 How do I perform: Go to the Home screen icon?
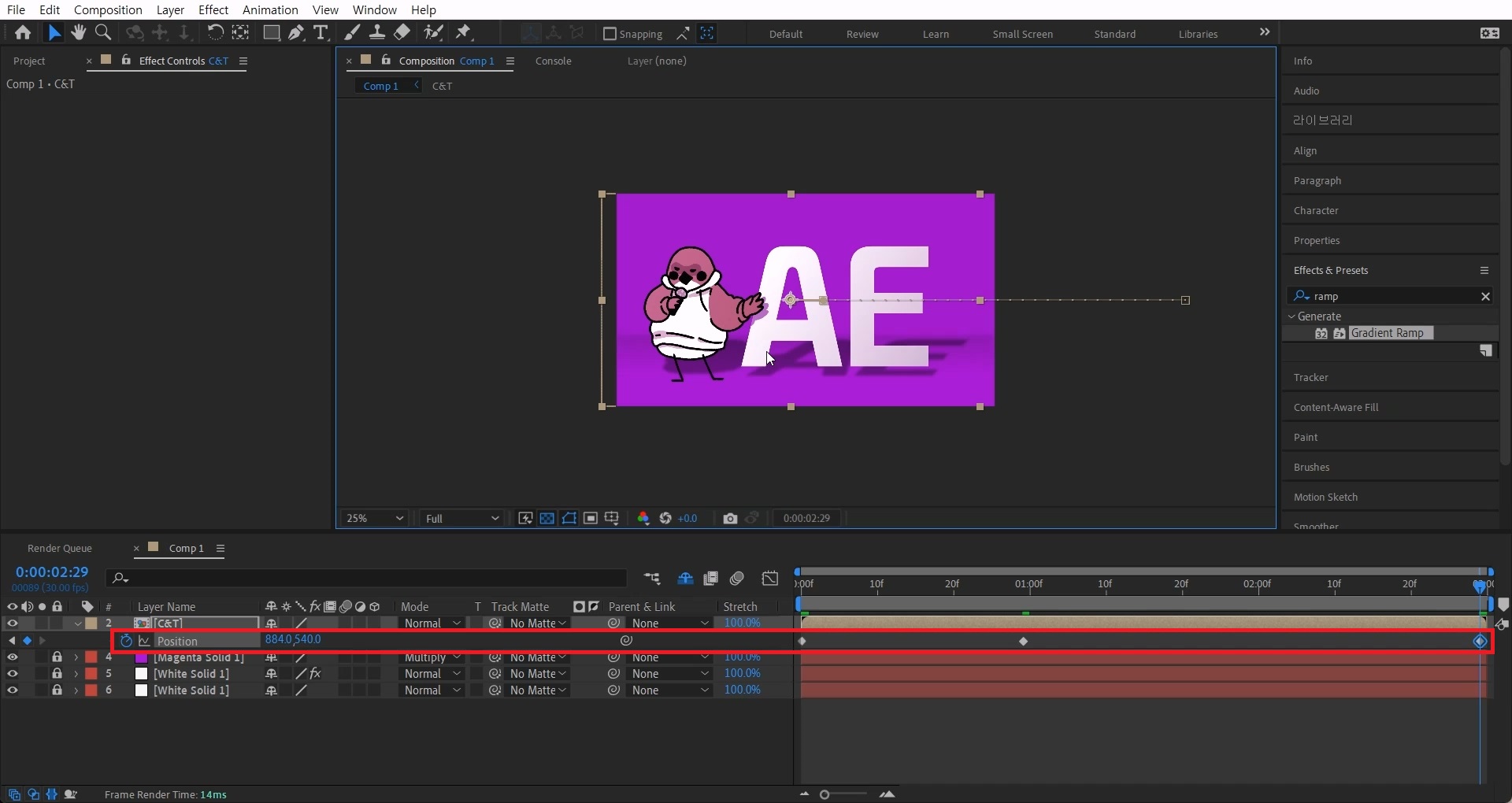point(23,32)
